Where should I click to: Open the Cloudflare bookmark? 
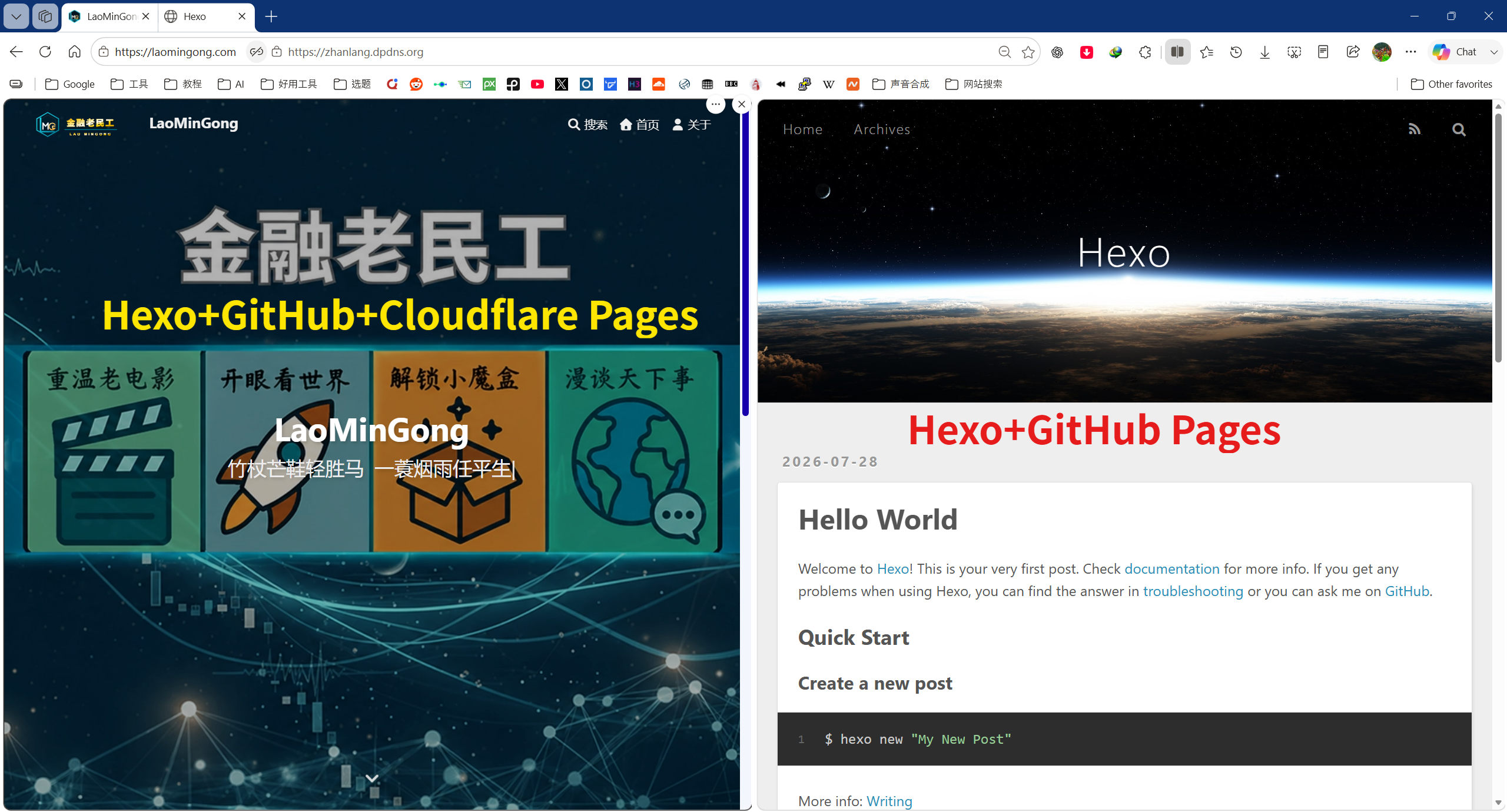coord(659,84)
